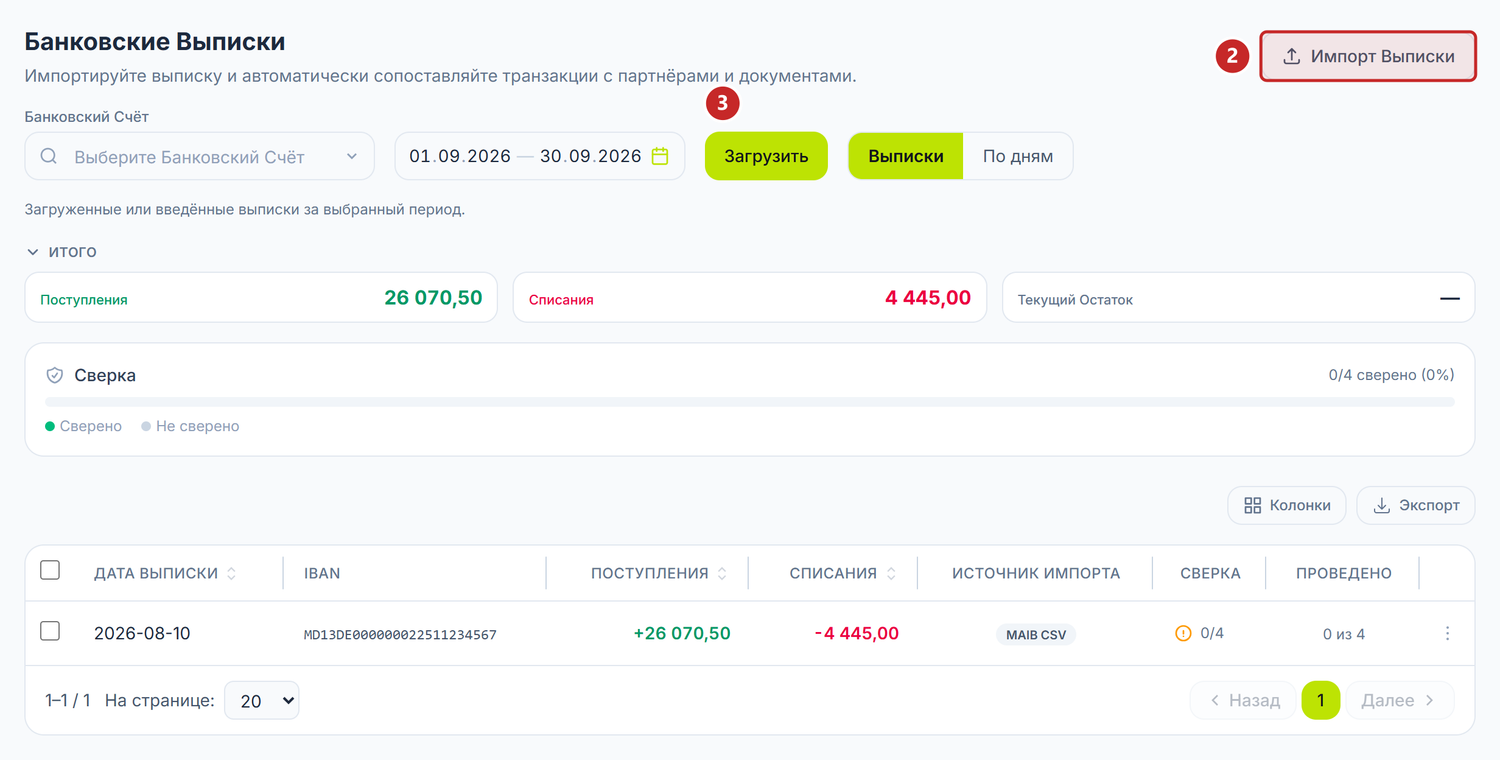
Task: Click the Сверка shield icon
Action: 55,375
